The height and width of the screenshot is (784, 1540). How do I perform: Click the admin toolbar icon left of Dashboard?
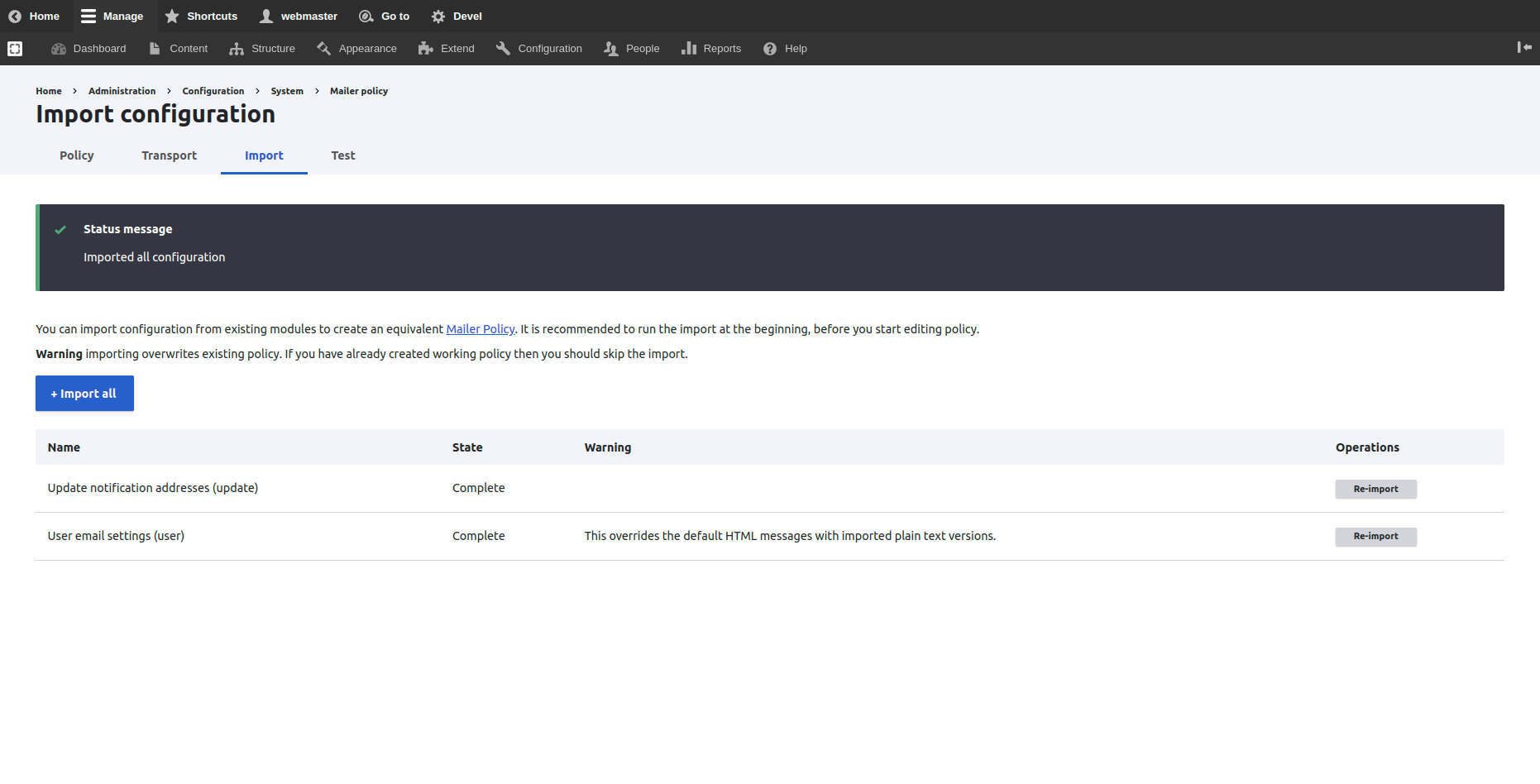(x=15, y=49)
